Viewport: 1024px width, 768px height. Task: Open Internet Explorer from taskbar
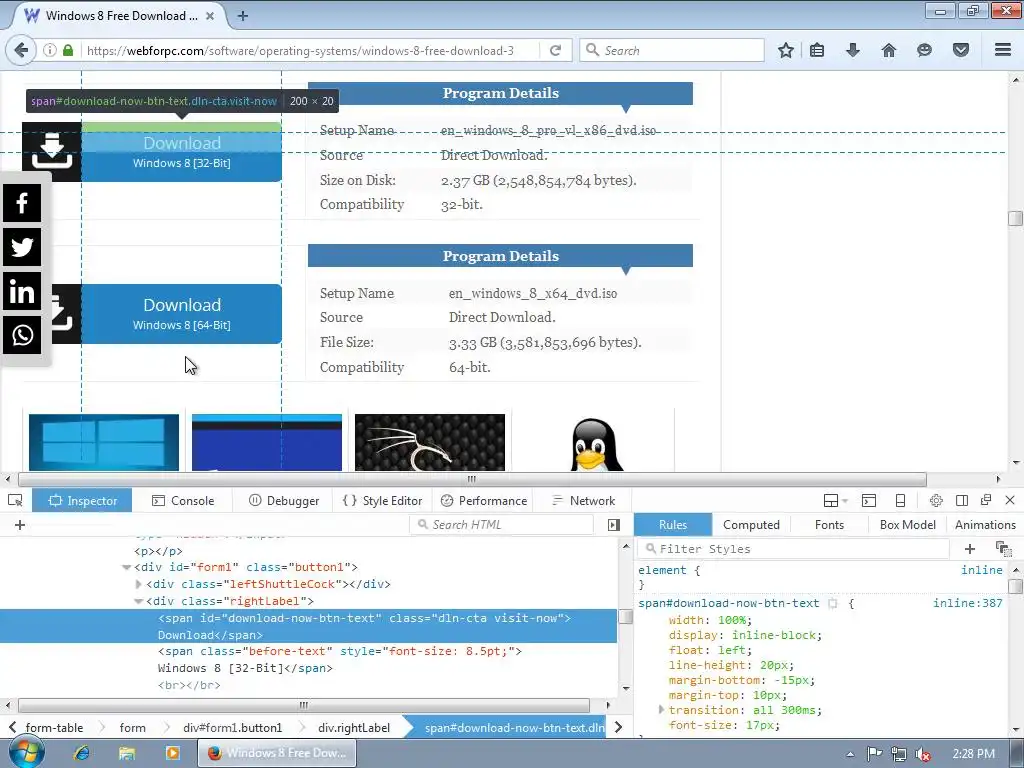pyautogui.click(x=82, y=753)
